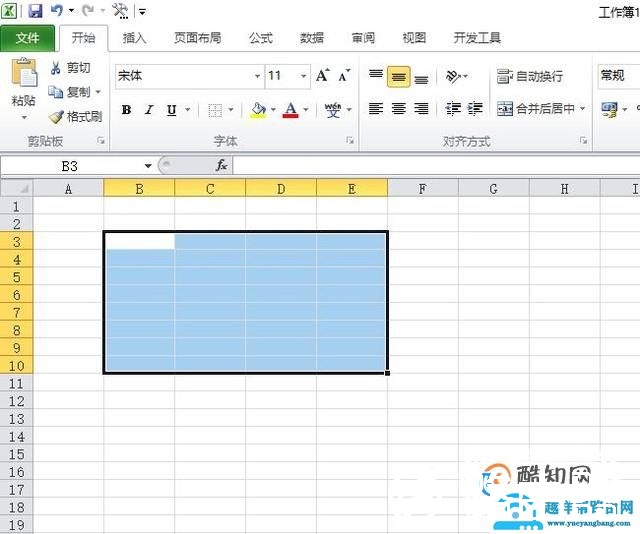640x534 pixels.
Task: Open the underline style dropdown arrow
Action: 187,110
